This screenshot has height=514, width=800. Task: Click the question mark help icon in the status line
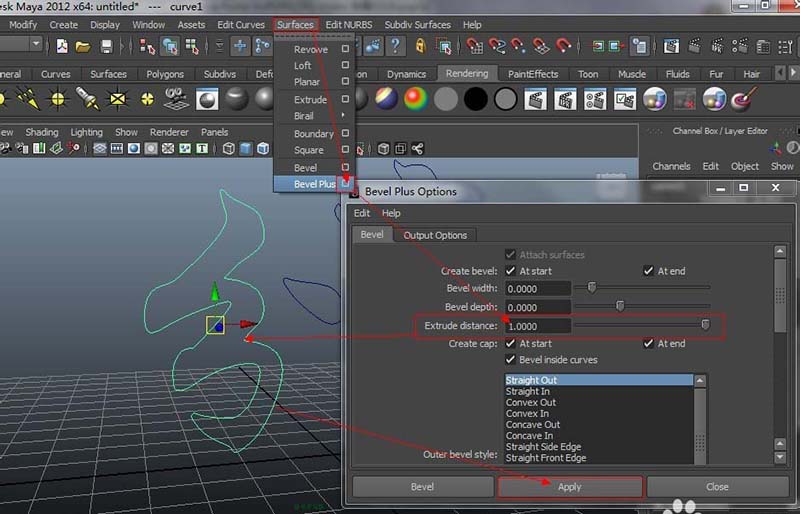396,46
